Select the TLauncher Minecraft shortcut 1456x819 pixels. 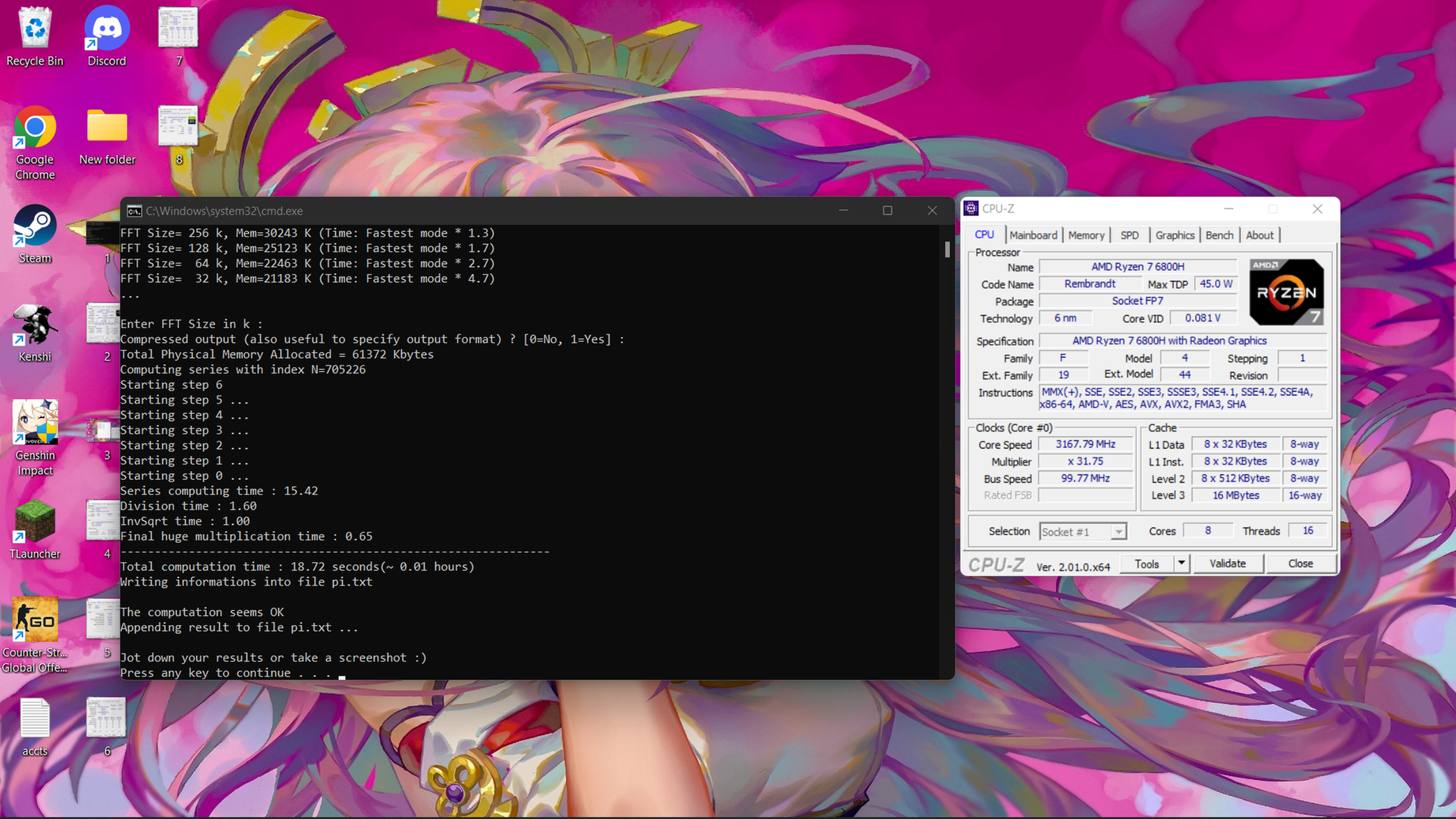pos(35,531)
